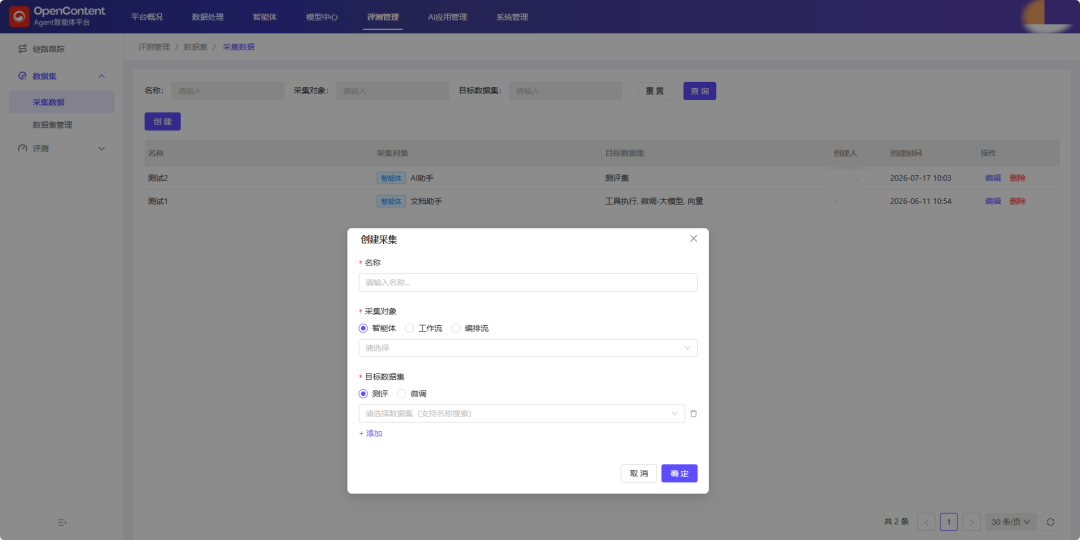The height and width of the screenshot is (540, 1080).
Task: Click the 评测 sidebar gauge icon
Action: click(22, 148)
